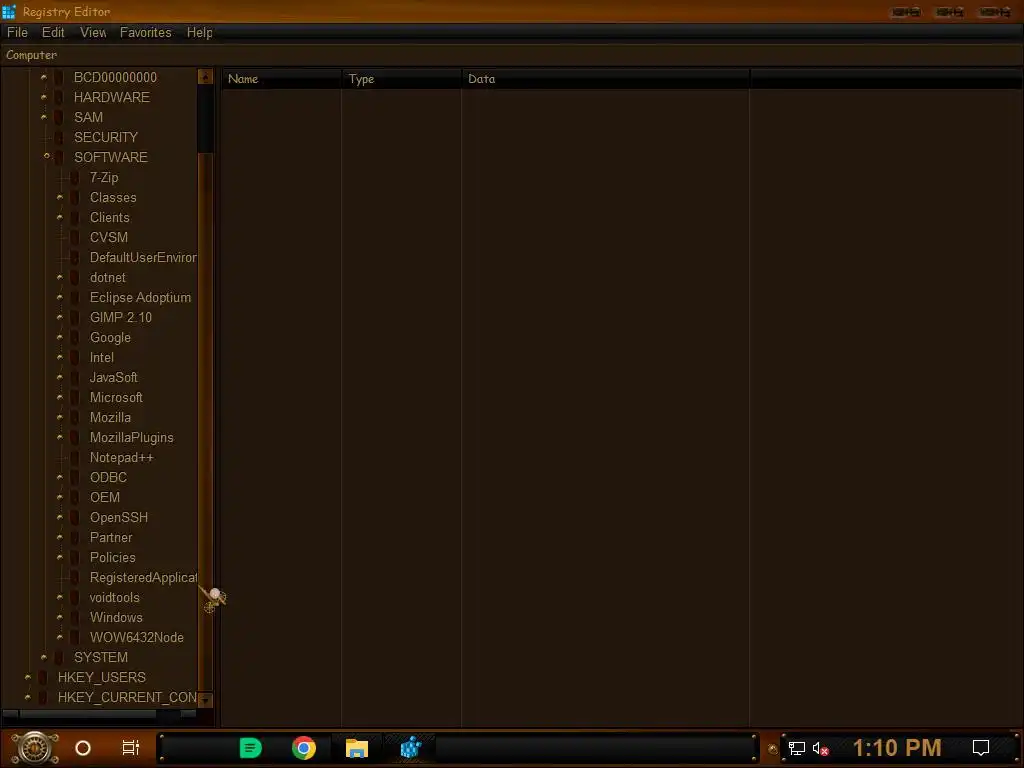The height and width of the screenshot is (768, 1024).
Task: Collapse the SOFTWARE key
Action: [x=46, y=156]
